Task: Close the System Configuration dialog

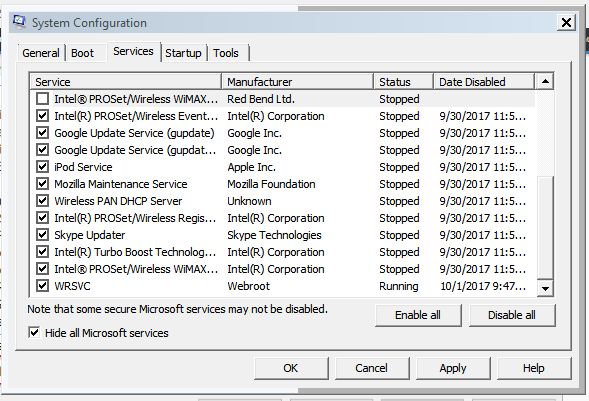Action: click(566, 23)
